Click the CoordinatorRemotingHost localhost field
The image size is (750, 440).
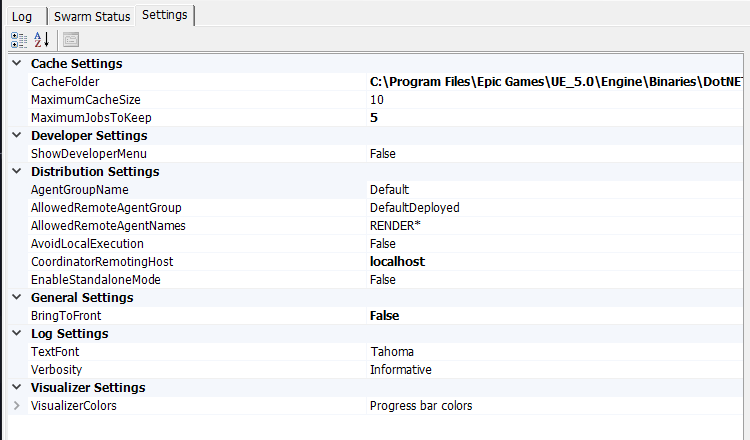pyautogui.click(x=397, y=262)
